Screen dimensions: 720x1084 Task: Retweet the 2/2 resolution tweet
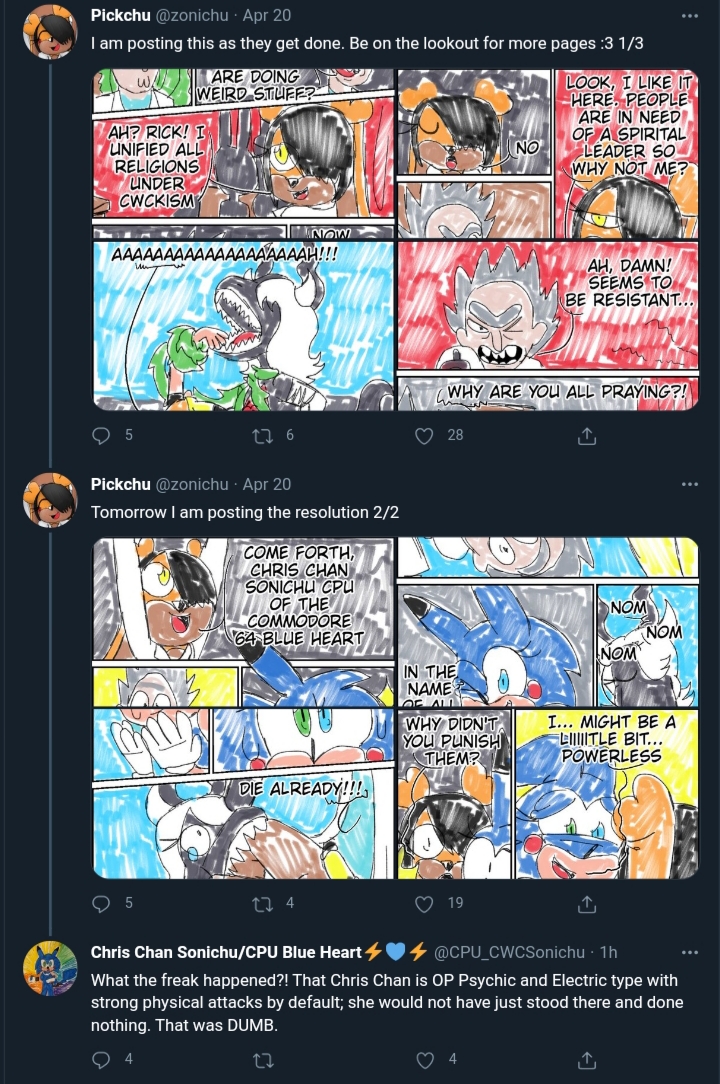263,903
